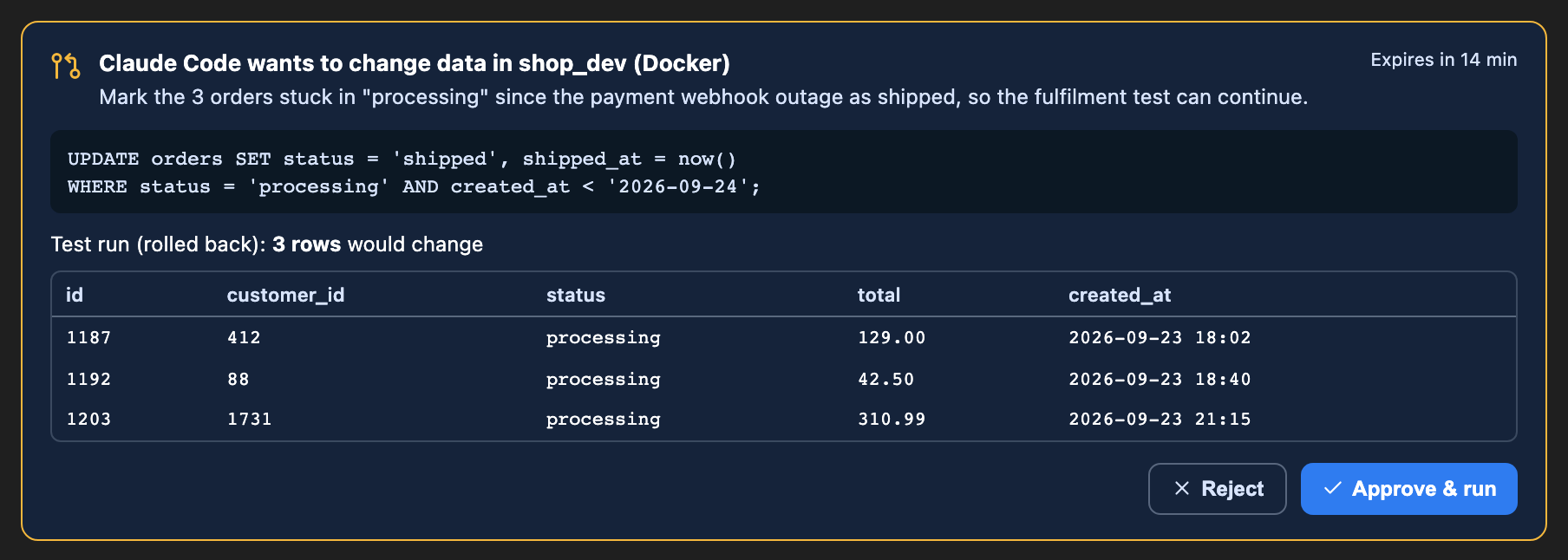
Task: Click the Reject button
Action: [x=1217, y=489]
